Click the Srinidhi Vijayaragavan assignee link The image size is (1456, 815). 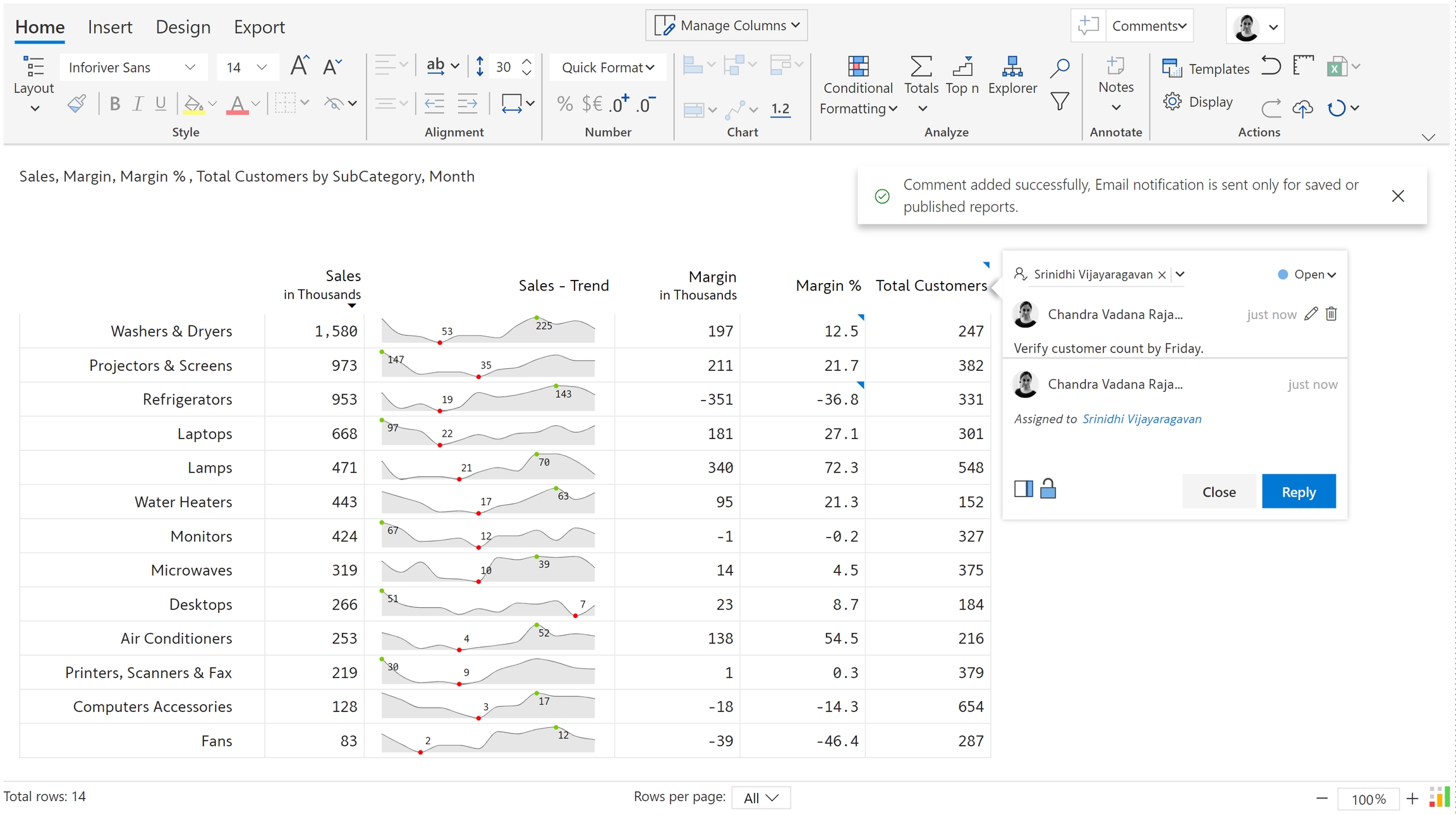tap(1141, 419)
